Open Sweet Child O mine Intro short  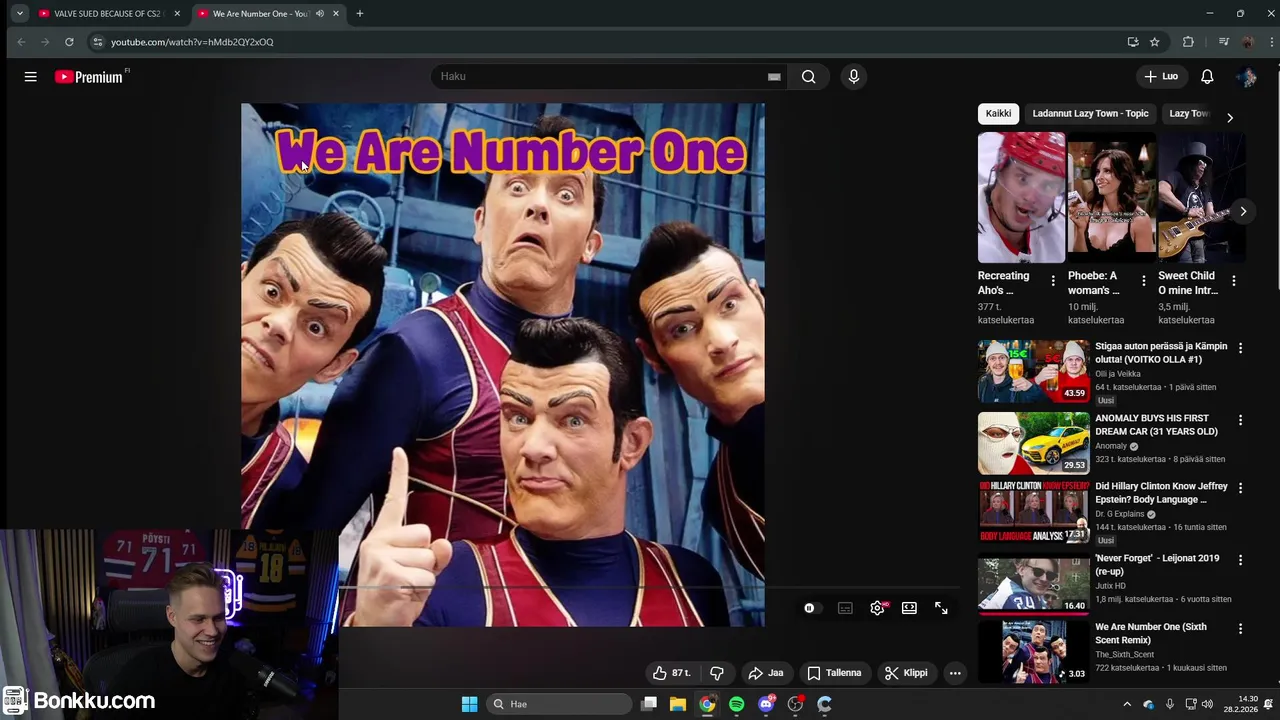pyautogui.click(x=1202, y=198)
